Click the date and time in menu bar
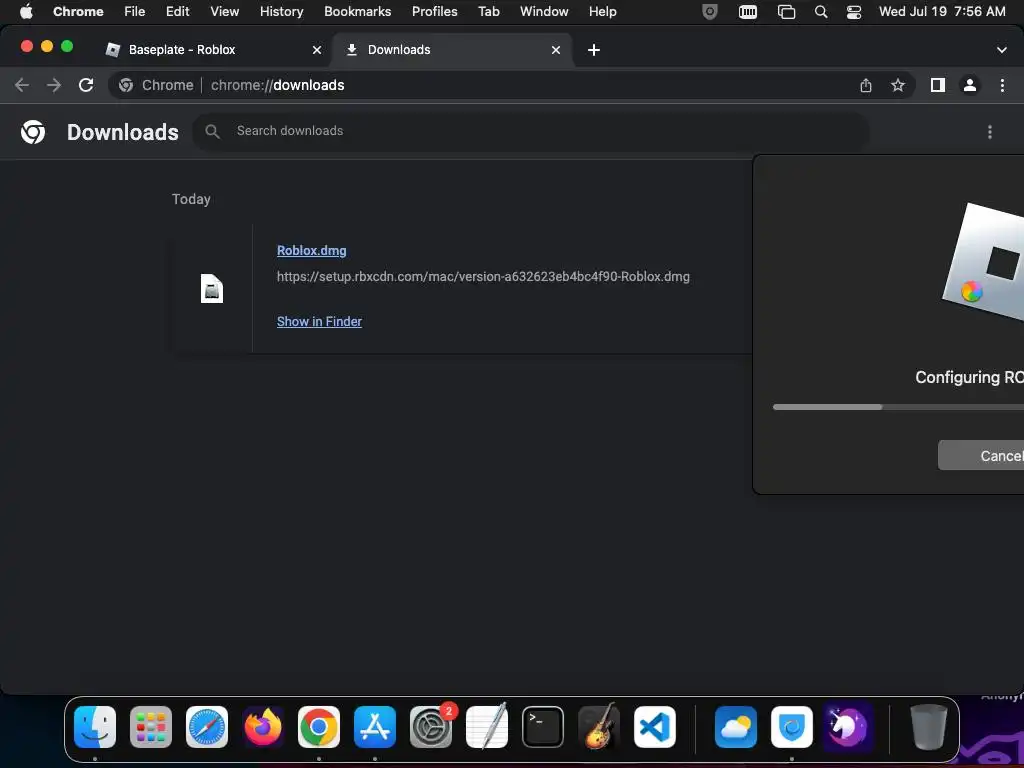This screenshot has width=1024, height=768. 942,12
